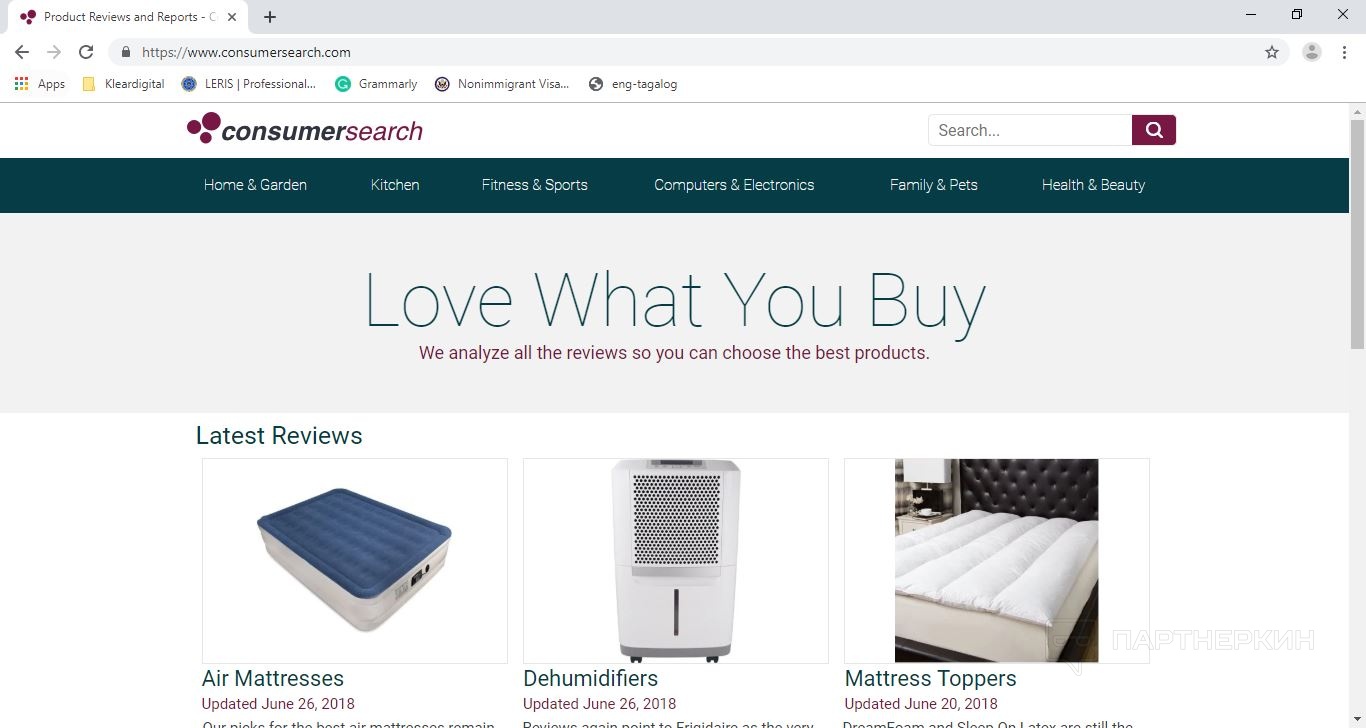1366x728 pixels.
Task: Reload the page with refresh icon
Action: (86, 52)
